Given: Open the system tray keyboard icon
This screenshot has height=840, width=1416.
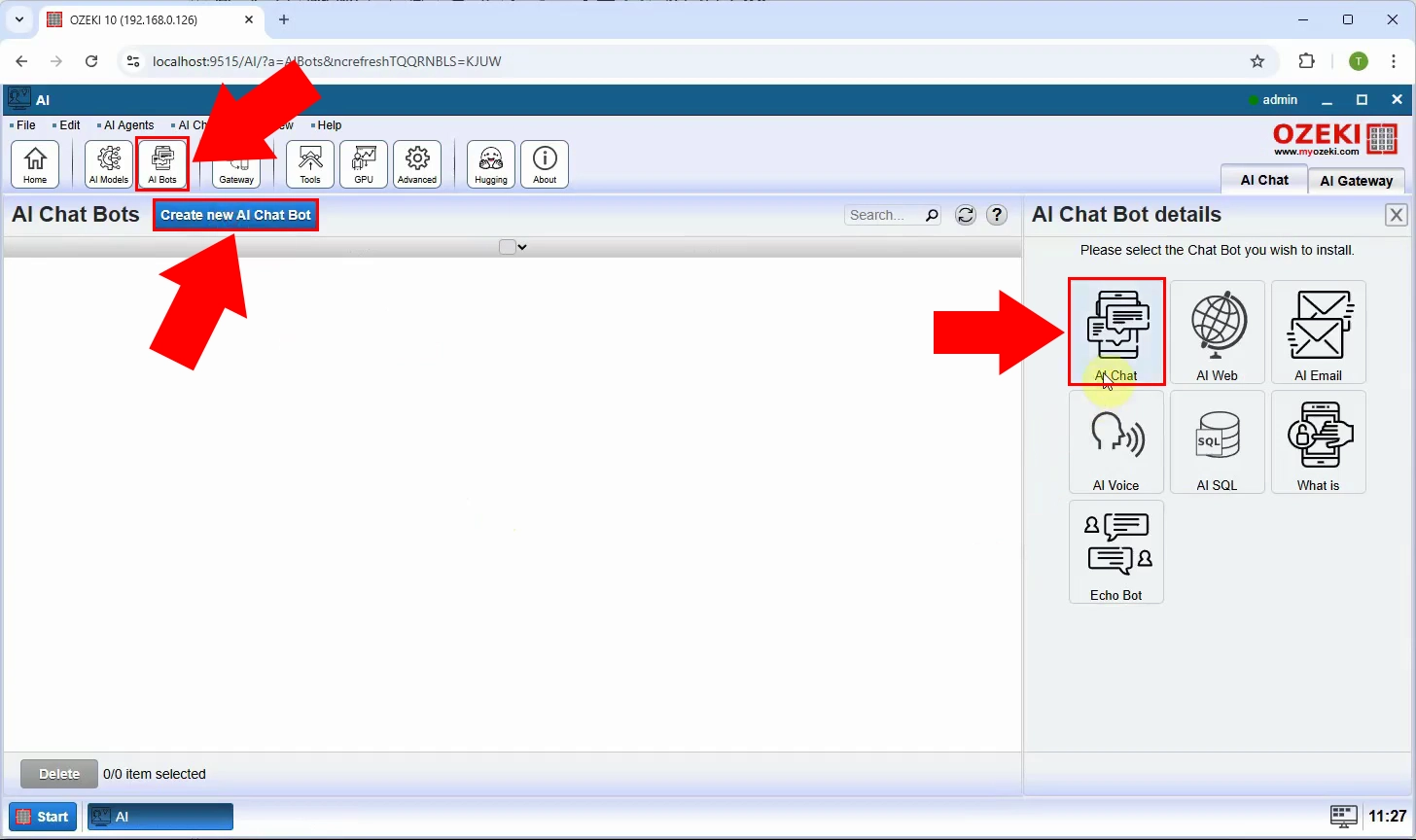Looking at the screenshot, I should [x=1344, y=816].
